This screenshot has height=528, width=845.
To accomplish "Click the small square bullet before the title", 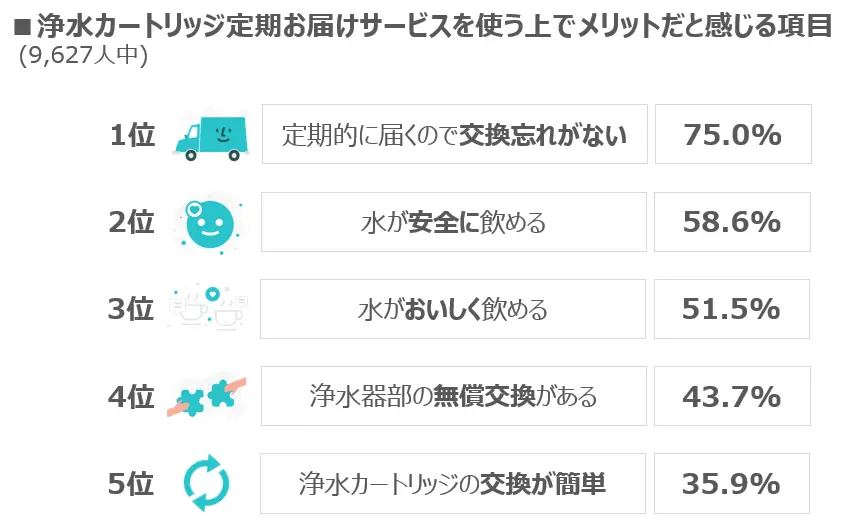I will pos(22,26).
